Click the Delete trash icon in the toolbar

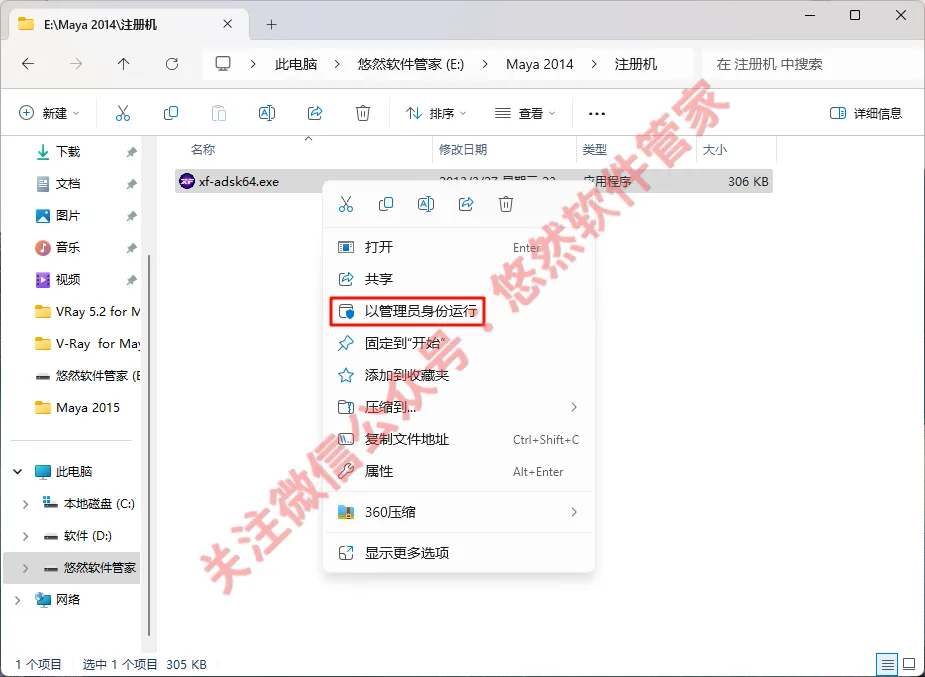click(x=363, y=113)
